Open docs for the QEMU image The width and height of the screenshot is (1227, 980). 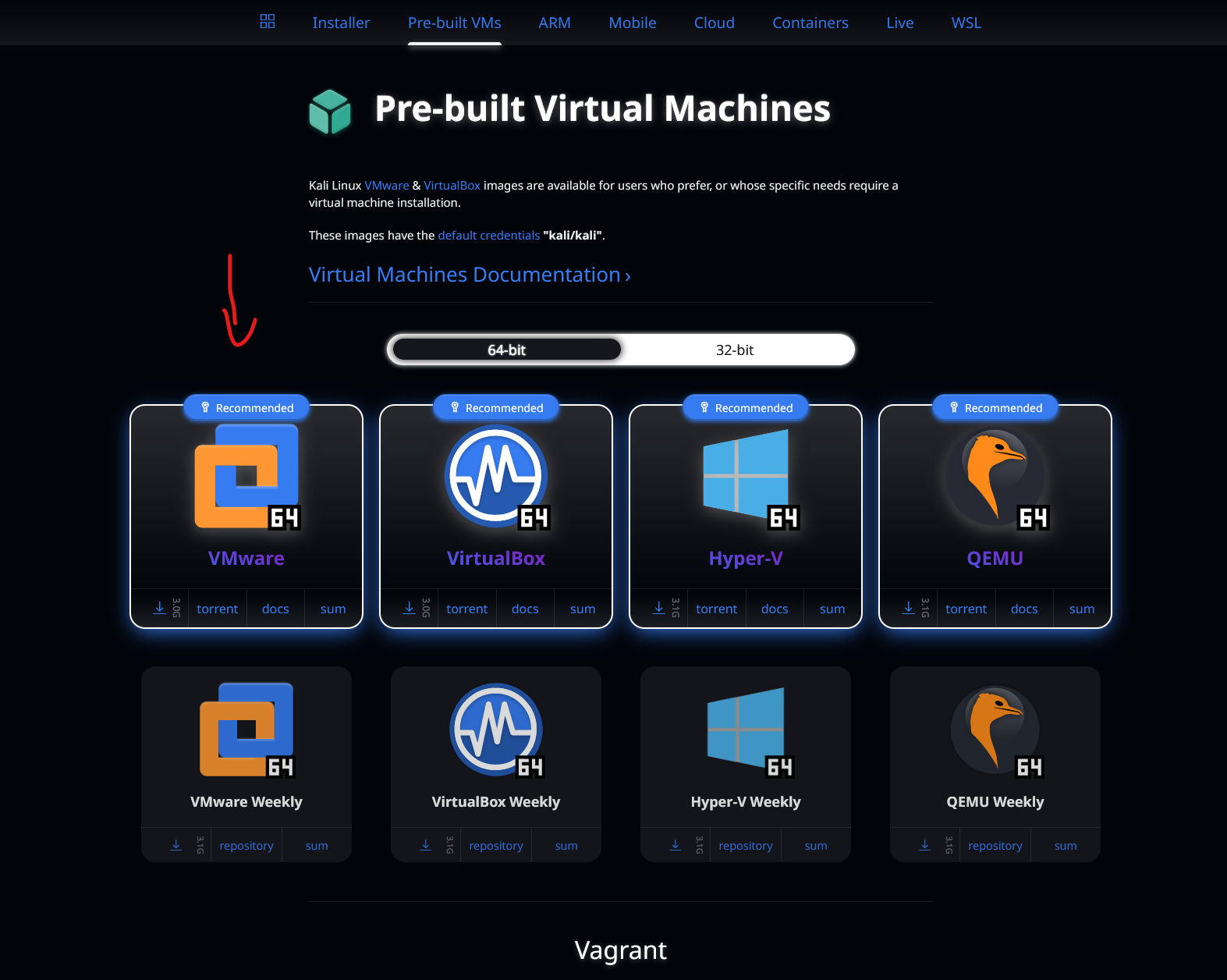[x=1024, y=609]
